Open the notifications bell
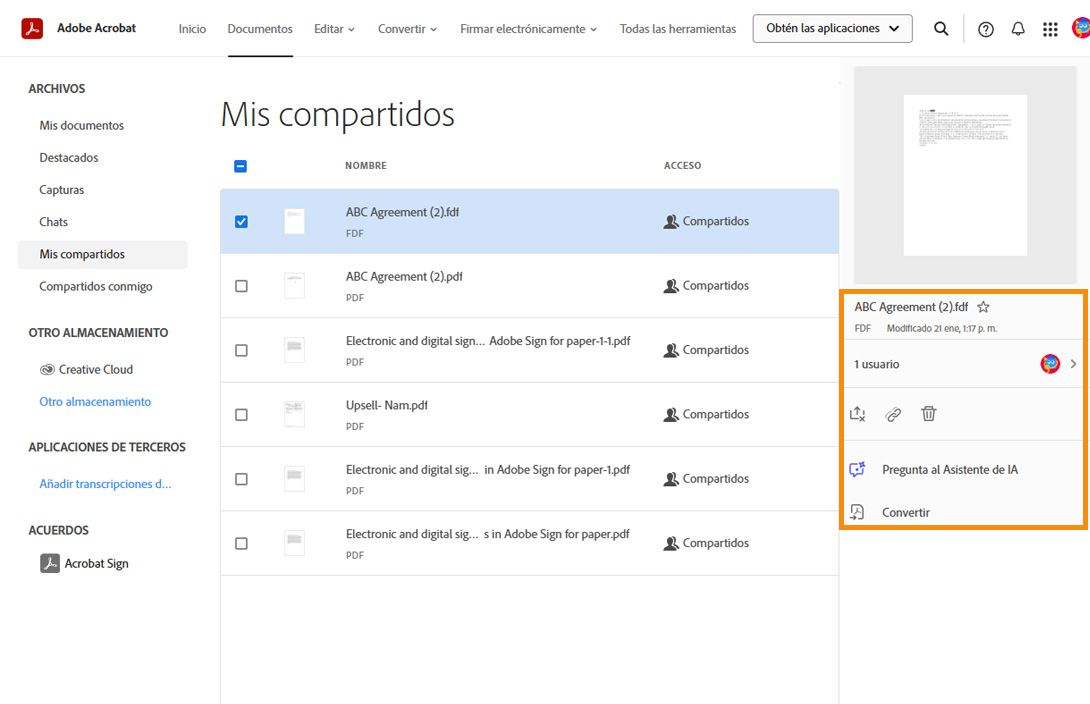This screenshot has width=1090, height=704. [1018, 29]
